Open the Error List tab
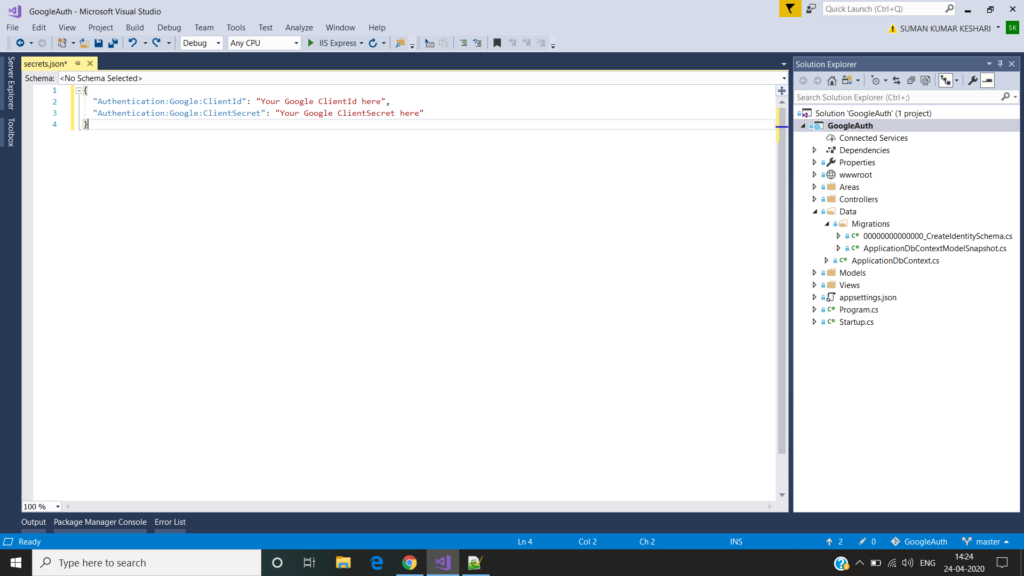Viewport: 1024px width, 576px height. (170, 522)
